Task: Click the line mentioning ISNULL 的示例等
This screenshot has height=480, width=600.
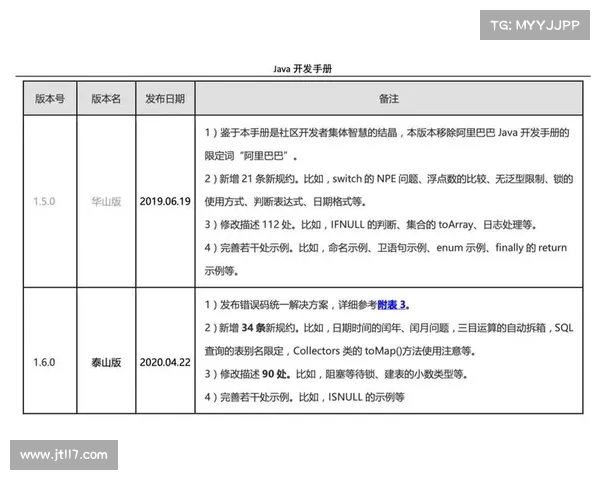Action: coord(304,397)
